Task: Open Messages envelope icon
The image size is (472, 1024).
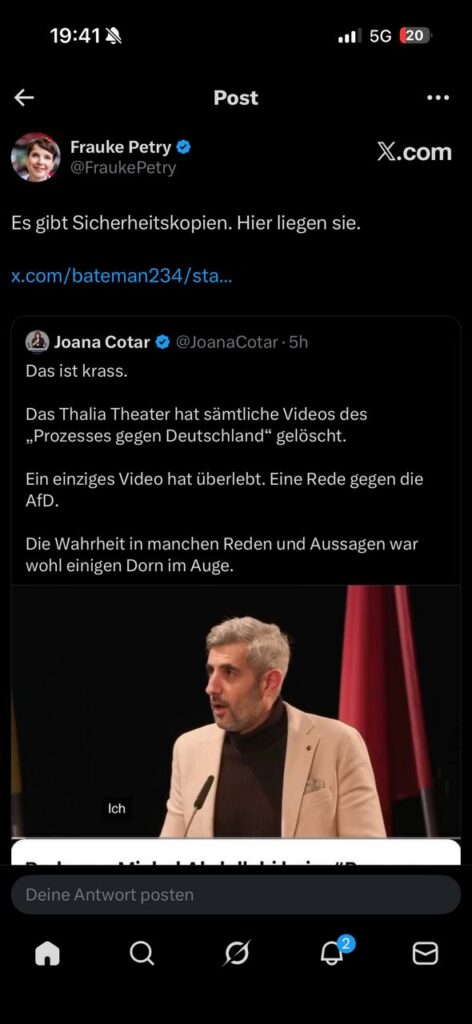Action: pyautogui.click(x=425, y=954)
